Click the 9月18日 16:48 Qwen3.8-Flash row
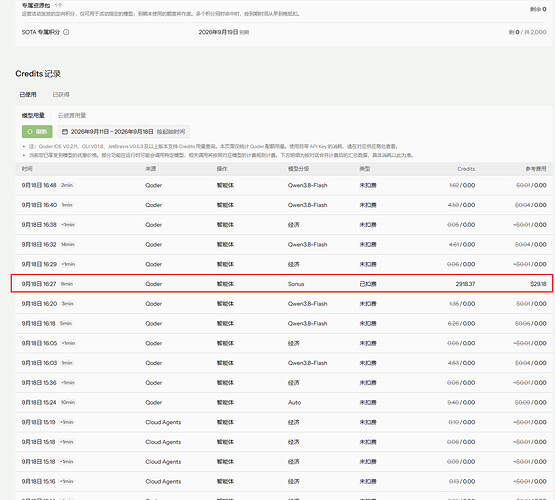 284,185
